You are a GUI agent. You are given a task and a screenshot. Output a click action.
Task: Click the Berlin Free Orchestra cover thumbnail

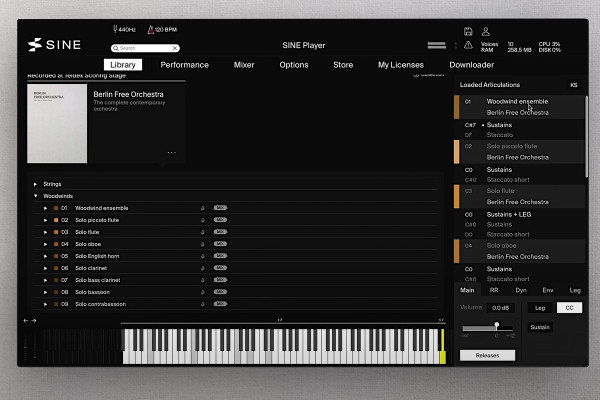[57, 124]
